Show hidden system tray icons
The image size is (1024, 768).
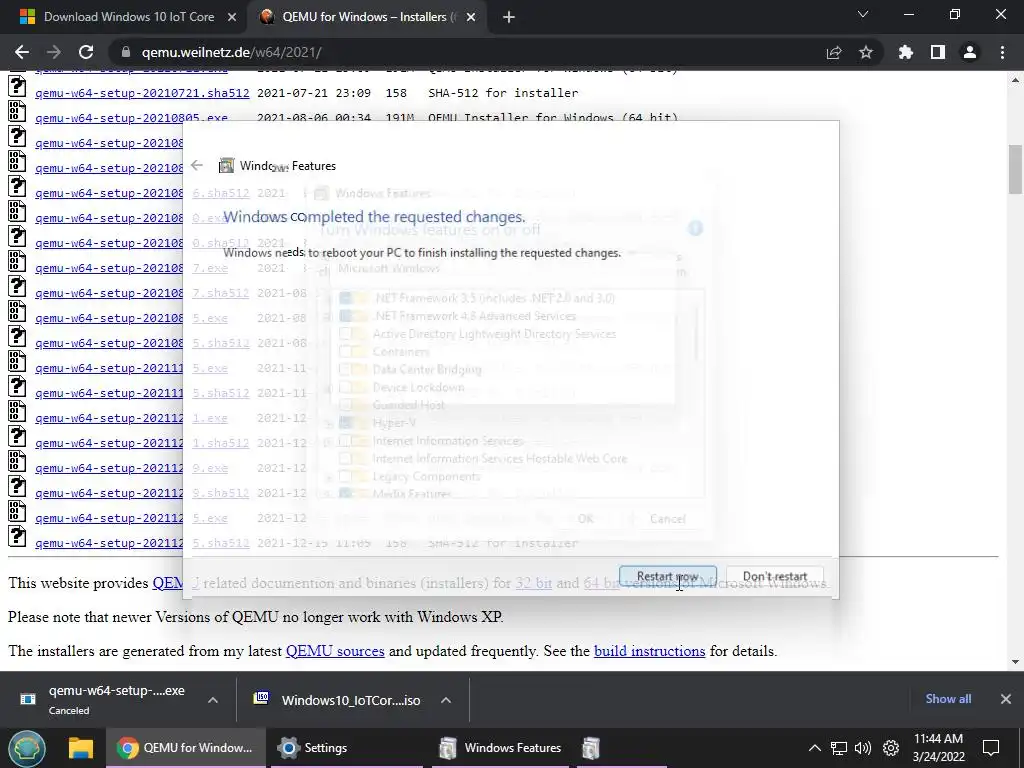click(814, 748)
